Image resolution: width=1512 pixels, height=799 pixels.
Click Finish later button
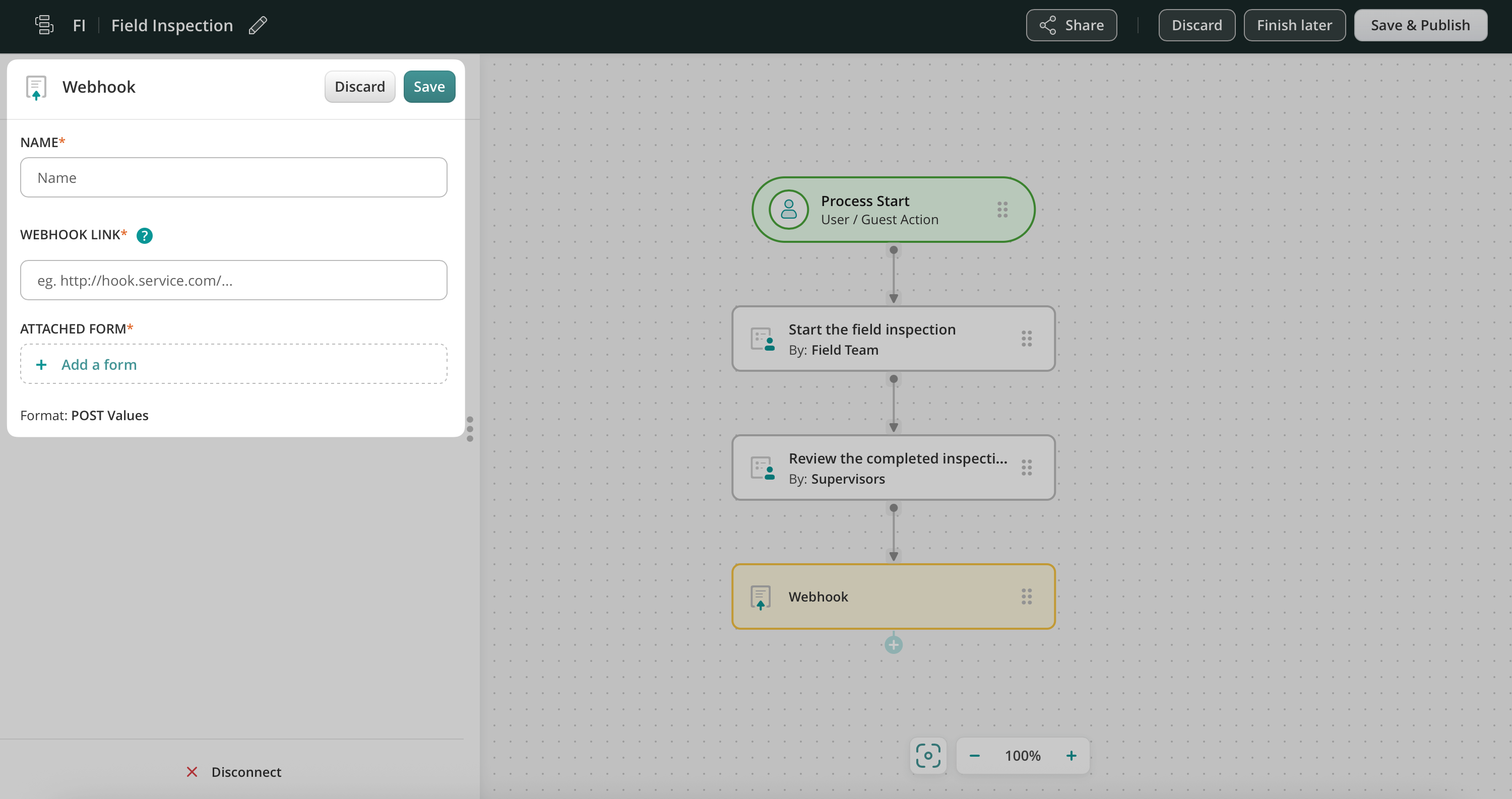point(1294,25)
